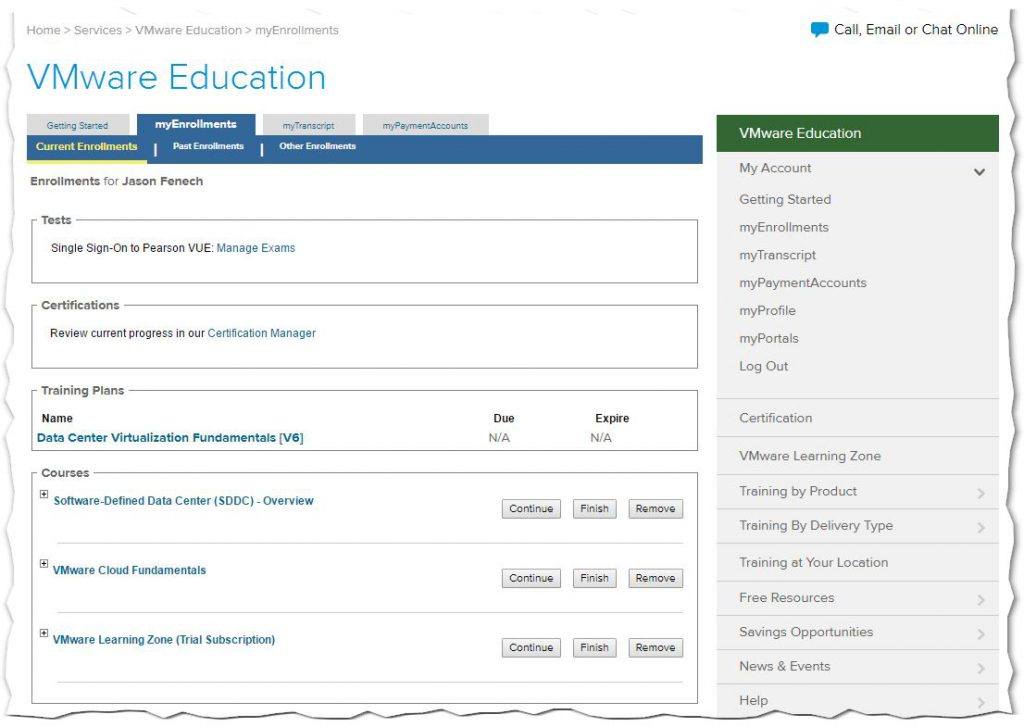This screenshot has width=1024, height=727.
Task: Open the Manage Exams link
Action: pos(256,248)
